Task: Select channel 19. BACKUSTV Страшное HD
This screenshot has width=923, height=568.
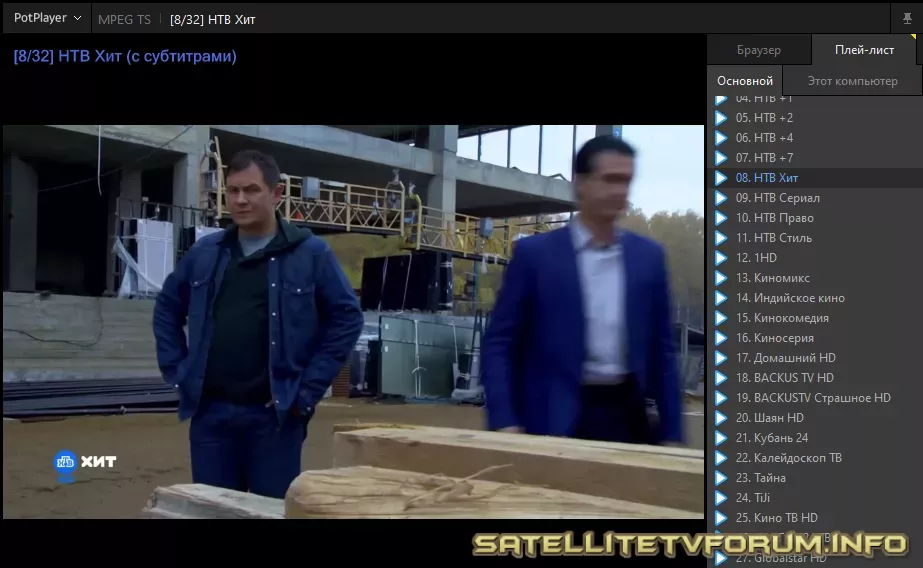Action: 815,398
